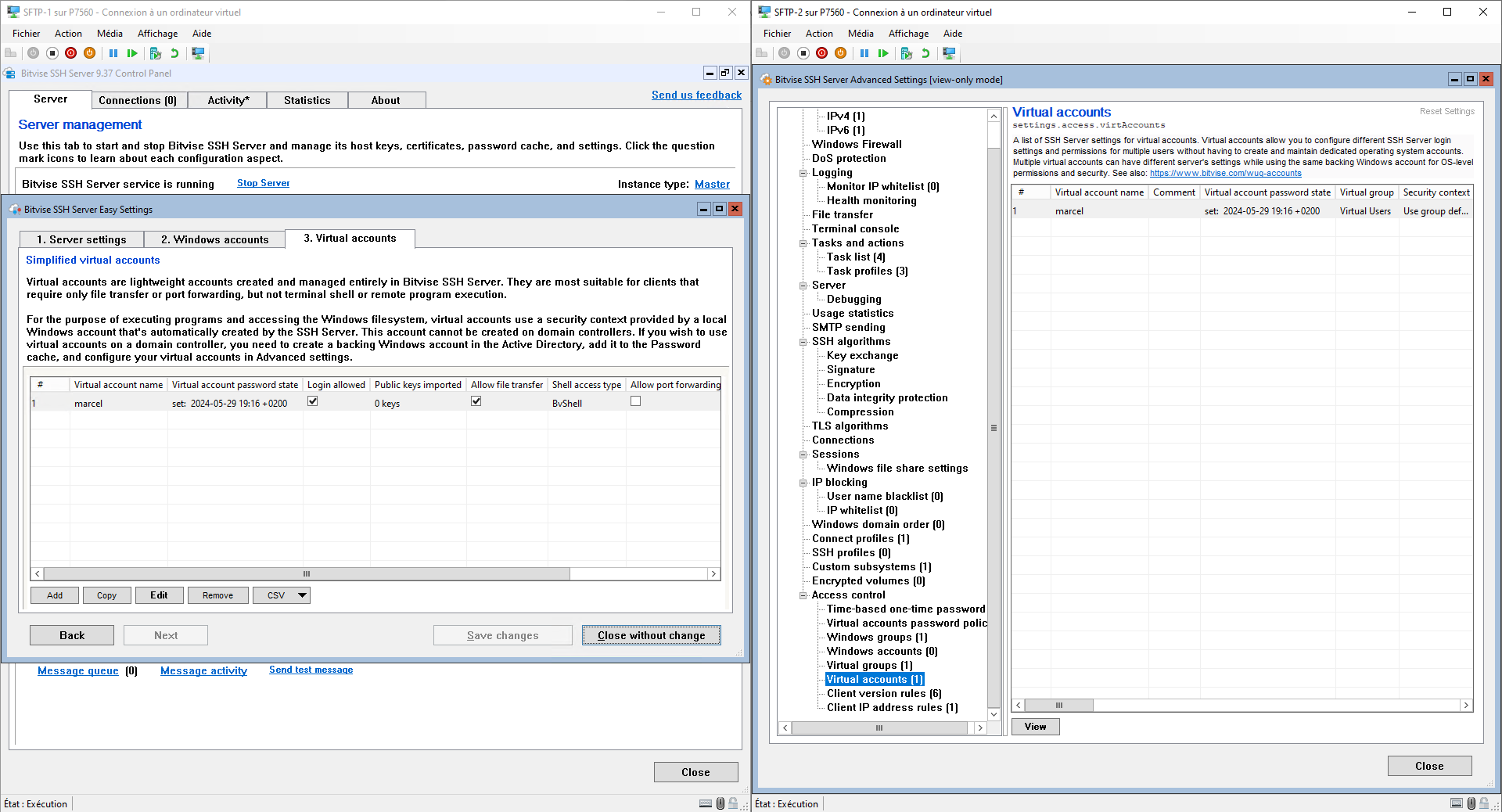Collapse the IP blocking tree node

(x=803, y=483)
